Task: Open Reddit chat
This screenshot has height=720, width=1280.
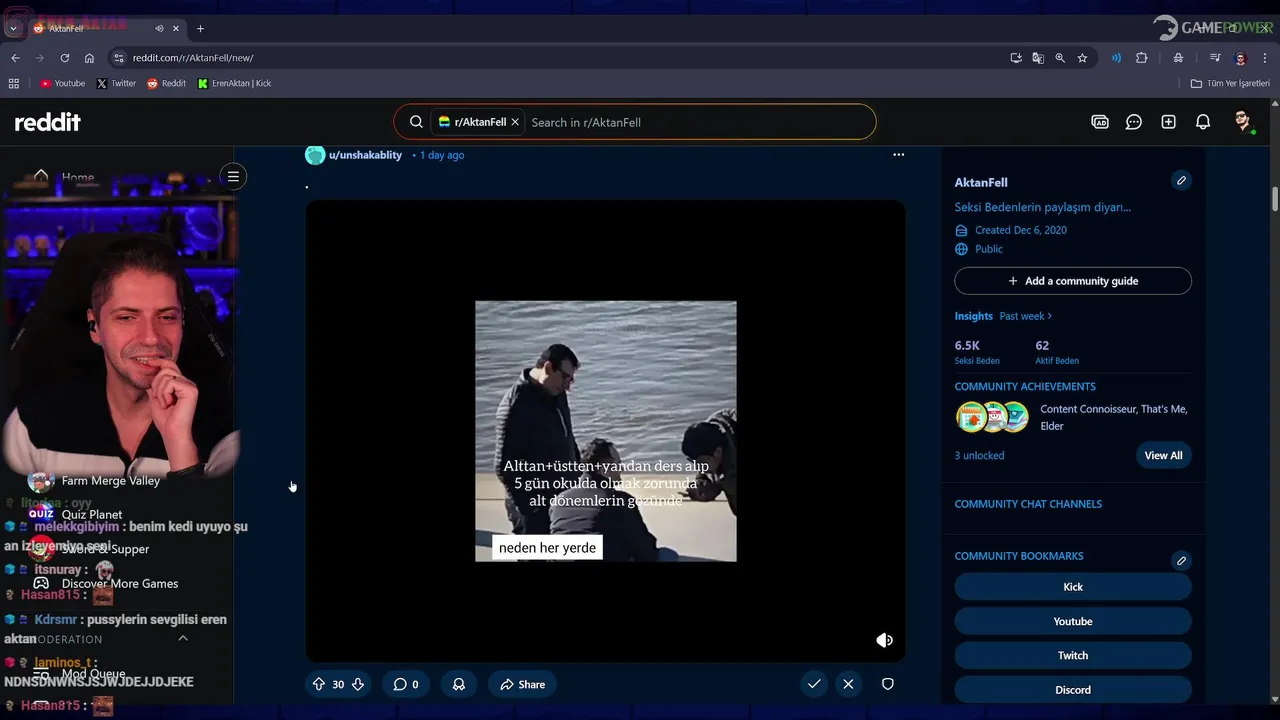Action: point(1134,122)
